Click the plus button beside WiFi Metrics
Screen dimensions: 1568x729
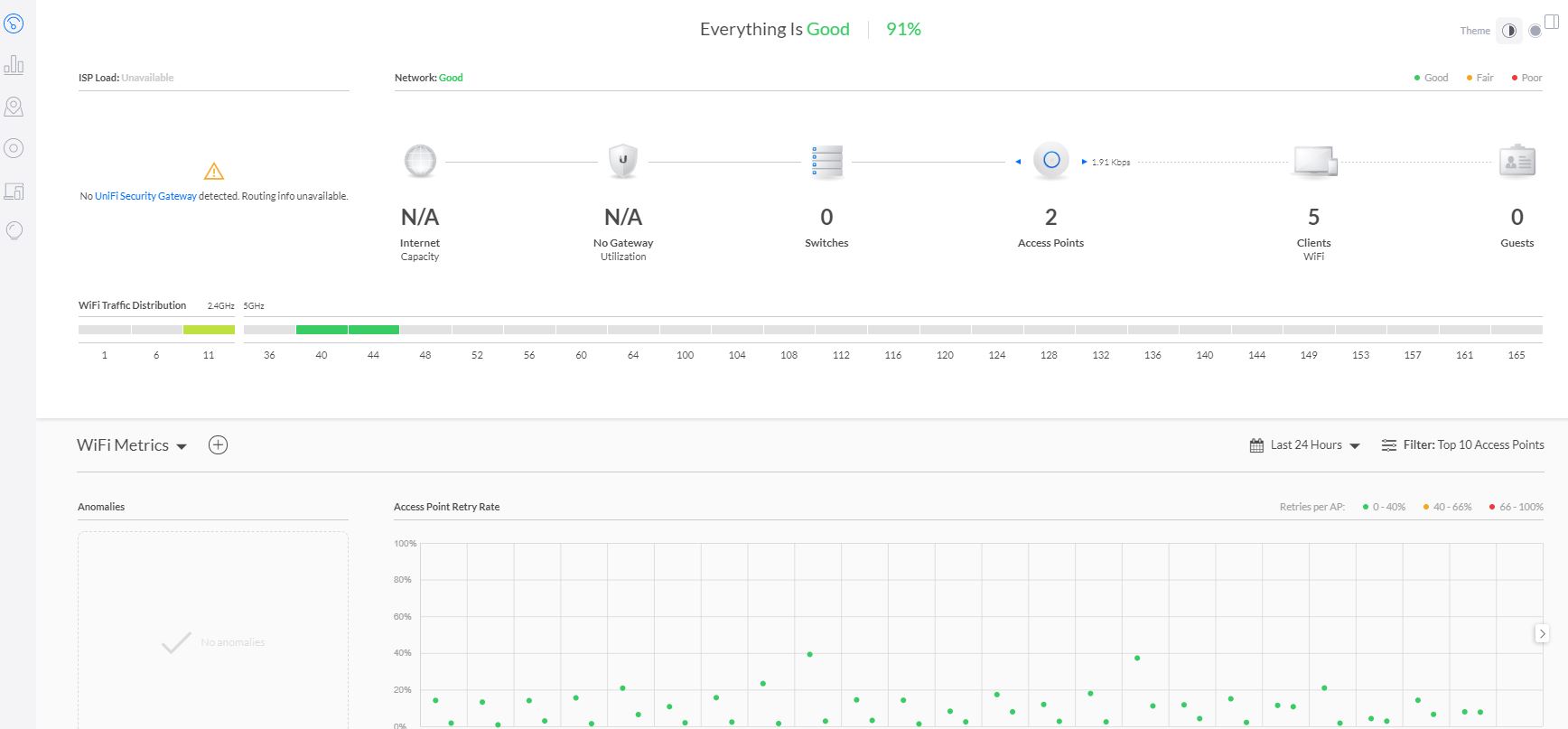[218, 444]
